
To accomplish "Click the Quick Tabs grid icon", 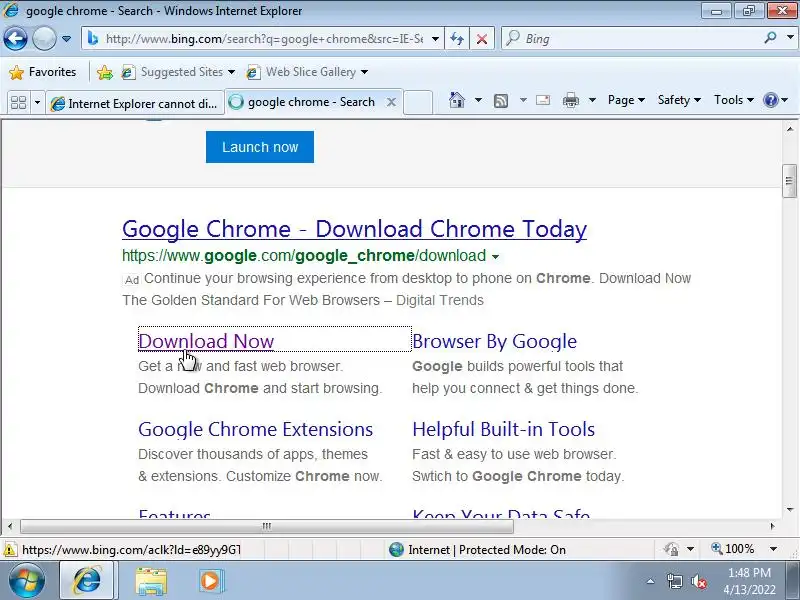I will [x=18, y=103].
